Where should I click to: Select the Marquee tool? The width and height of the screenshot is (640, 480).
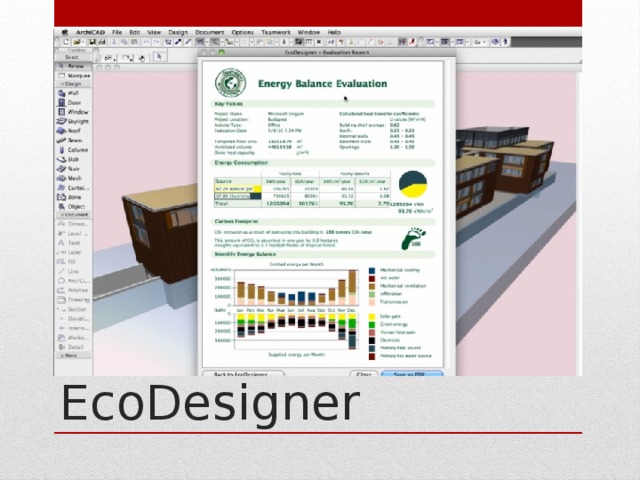[73, 76]
